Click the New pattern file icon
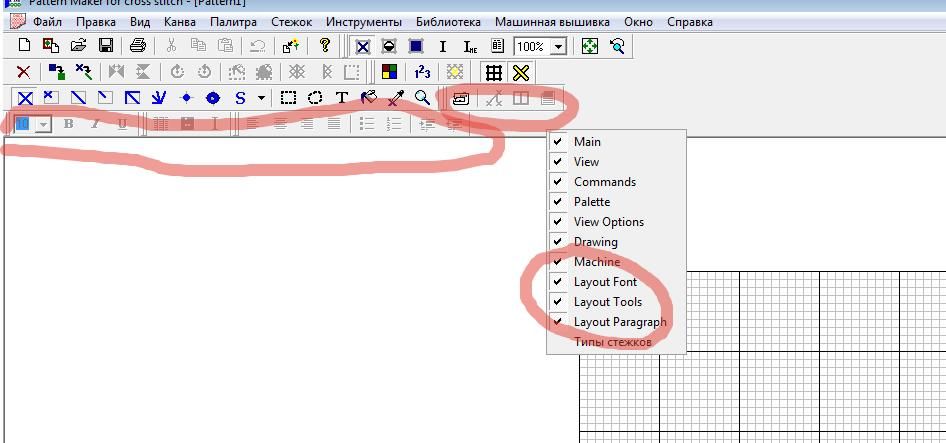Screen dimensions: 946x443 click(25, 46)
